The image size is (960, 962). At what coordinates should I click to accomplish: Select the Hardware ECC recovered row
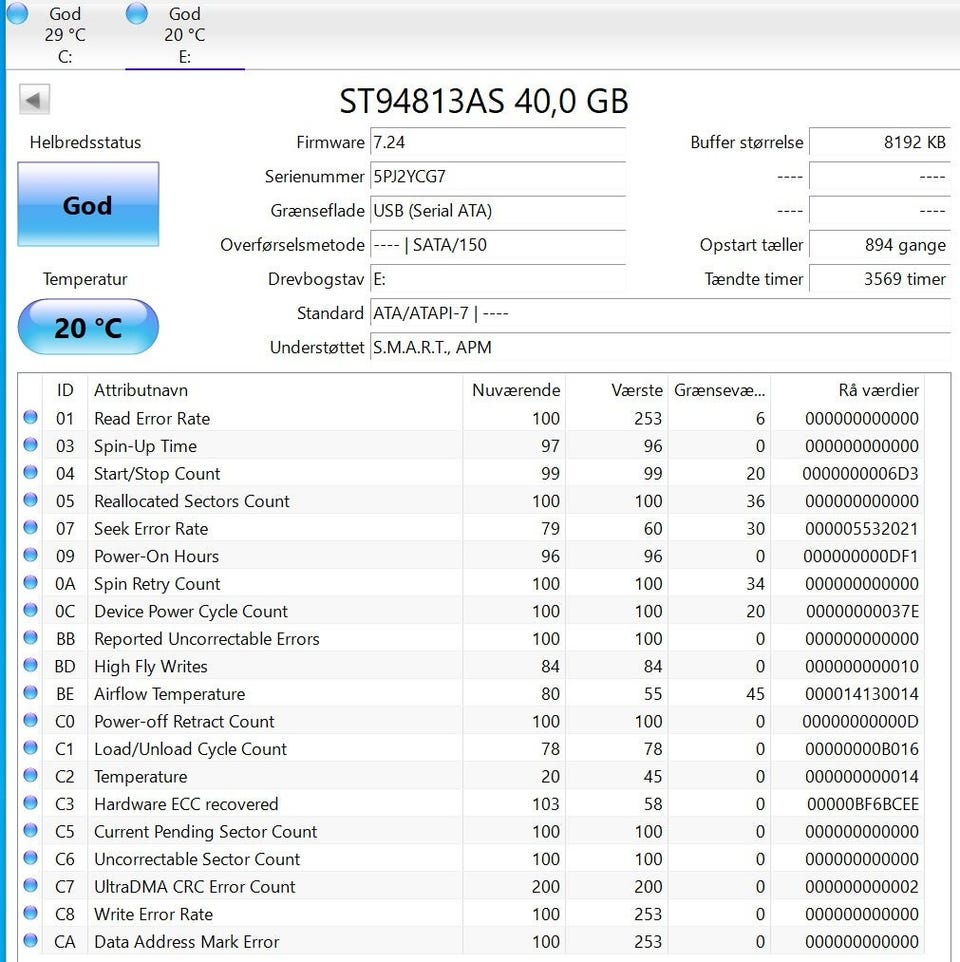pos(186,804)
